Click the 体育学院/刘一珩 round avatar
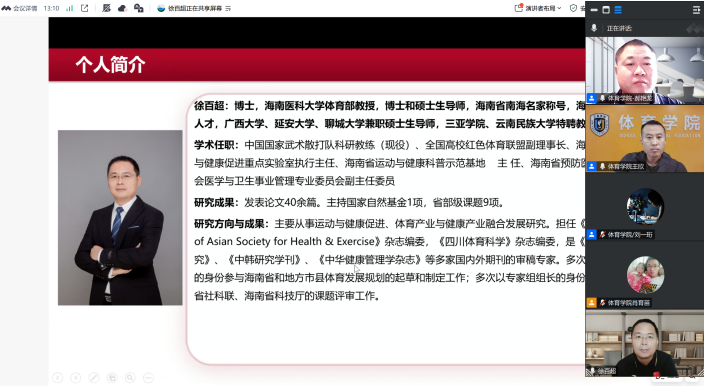Screen dimensions: 704x386 (x=645, y=206)
